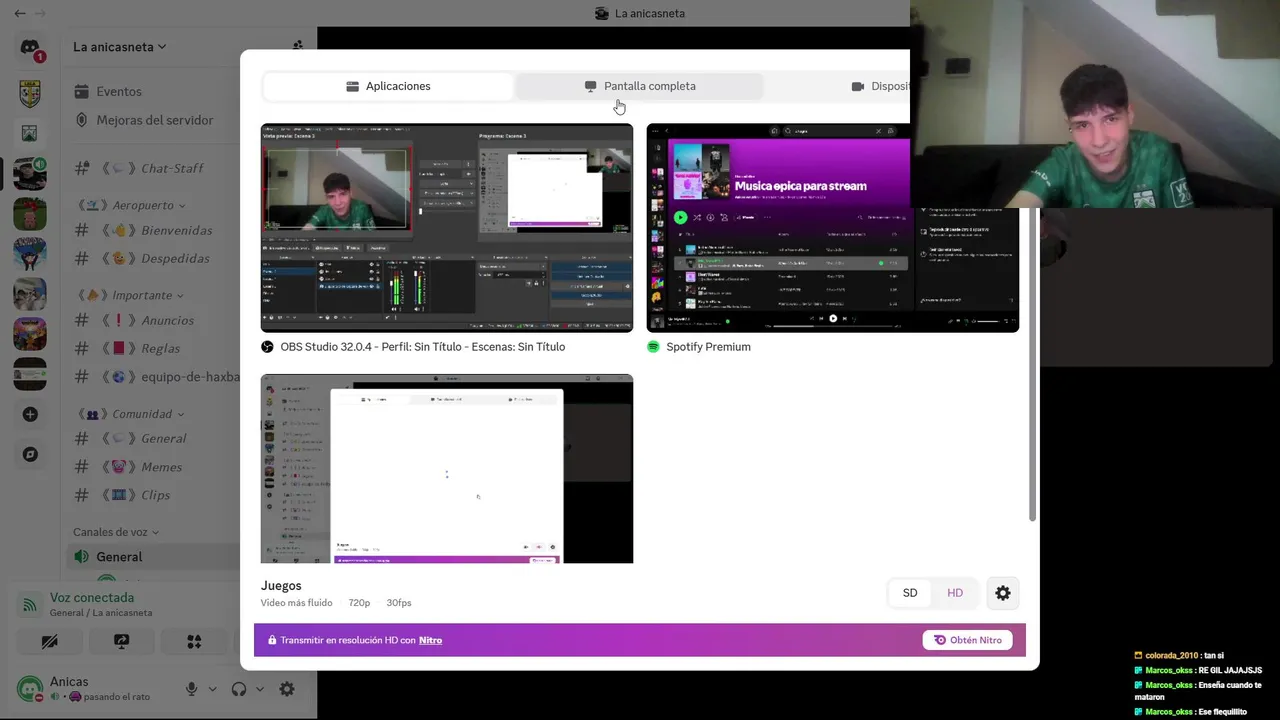Collapse the Aeropuerto category
Viewport: 1280px width, 720px height.
[x=131, y=205]
